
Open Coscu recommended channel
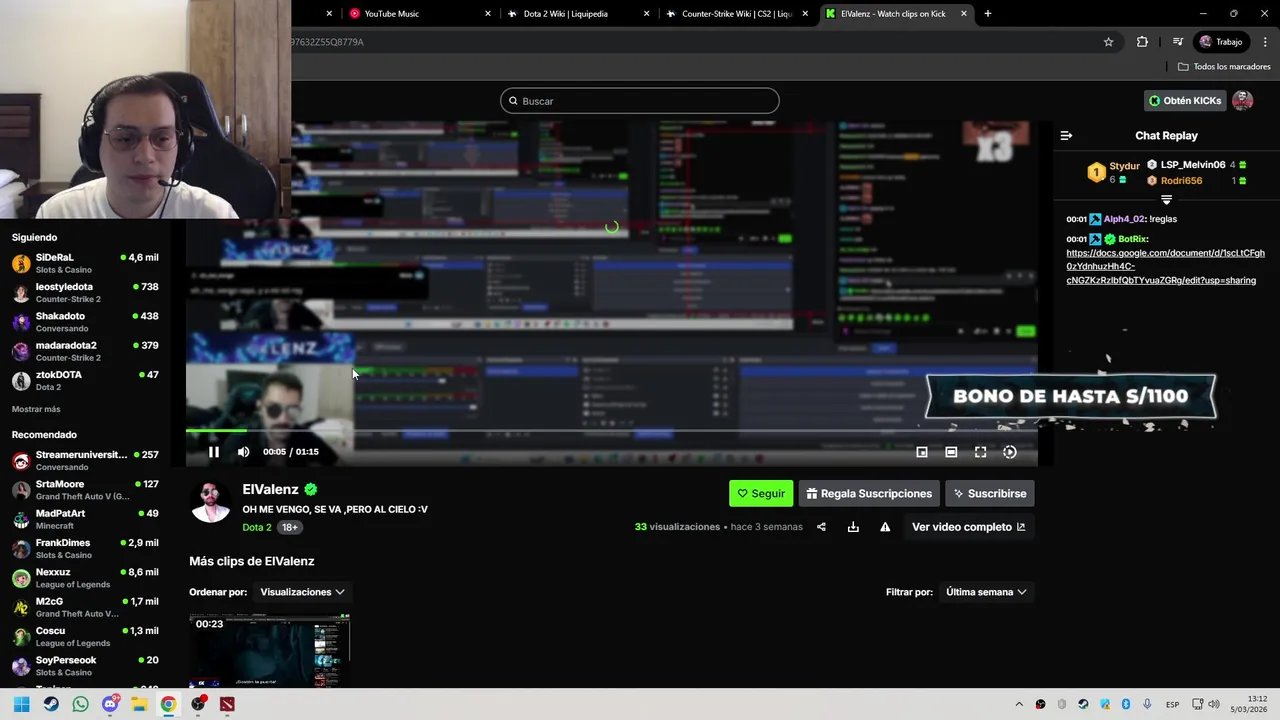coord(85,636)
